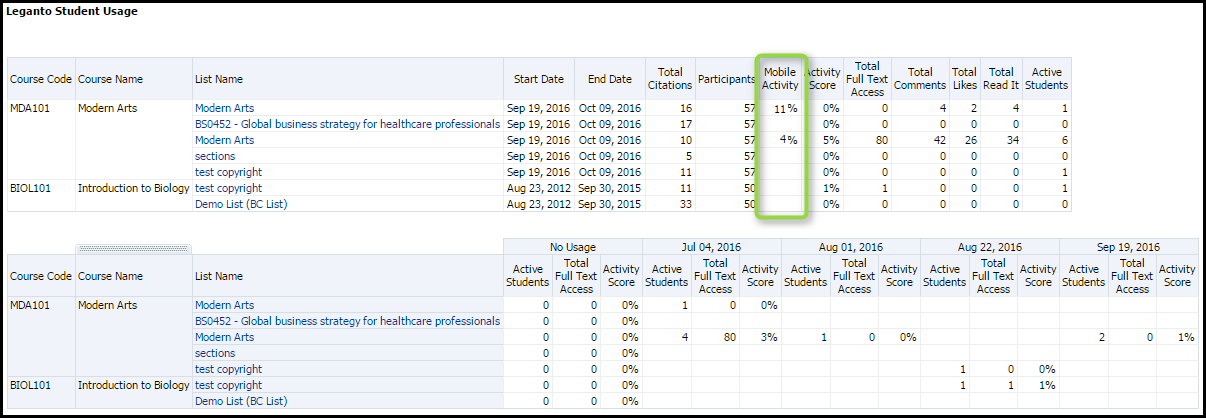The height and width of the screenshot is (418, 1206).
Task: Select the No Usage column group header
Action: pyautogui.click(x=573, y=246)
